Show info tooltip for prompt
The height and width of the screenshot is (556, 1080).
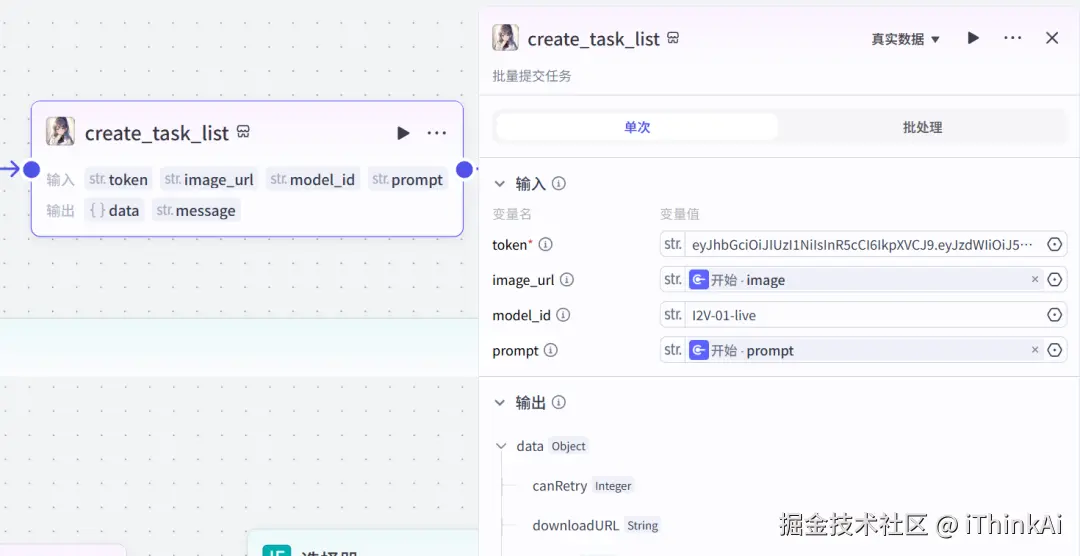(x=550, y=350)
